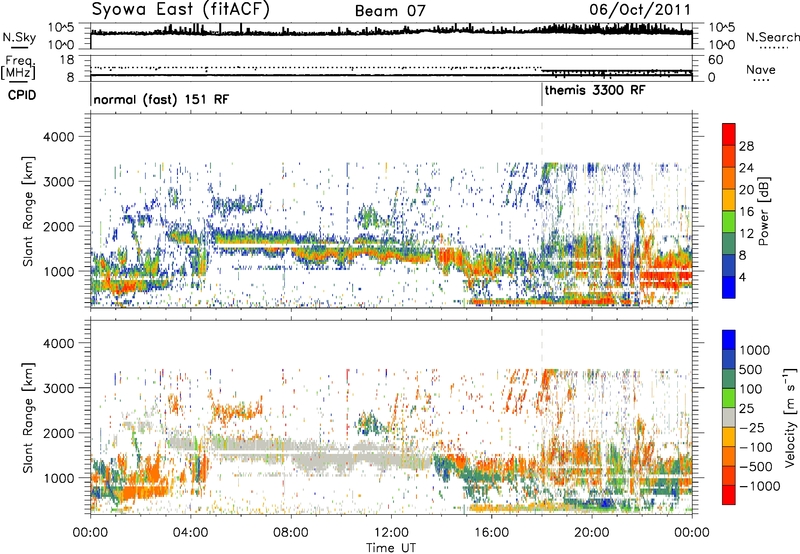Click 2000 tick on Power panel axis
The height and width of the screenshot is (554, 800).
(58, 226)
